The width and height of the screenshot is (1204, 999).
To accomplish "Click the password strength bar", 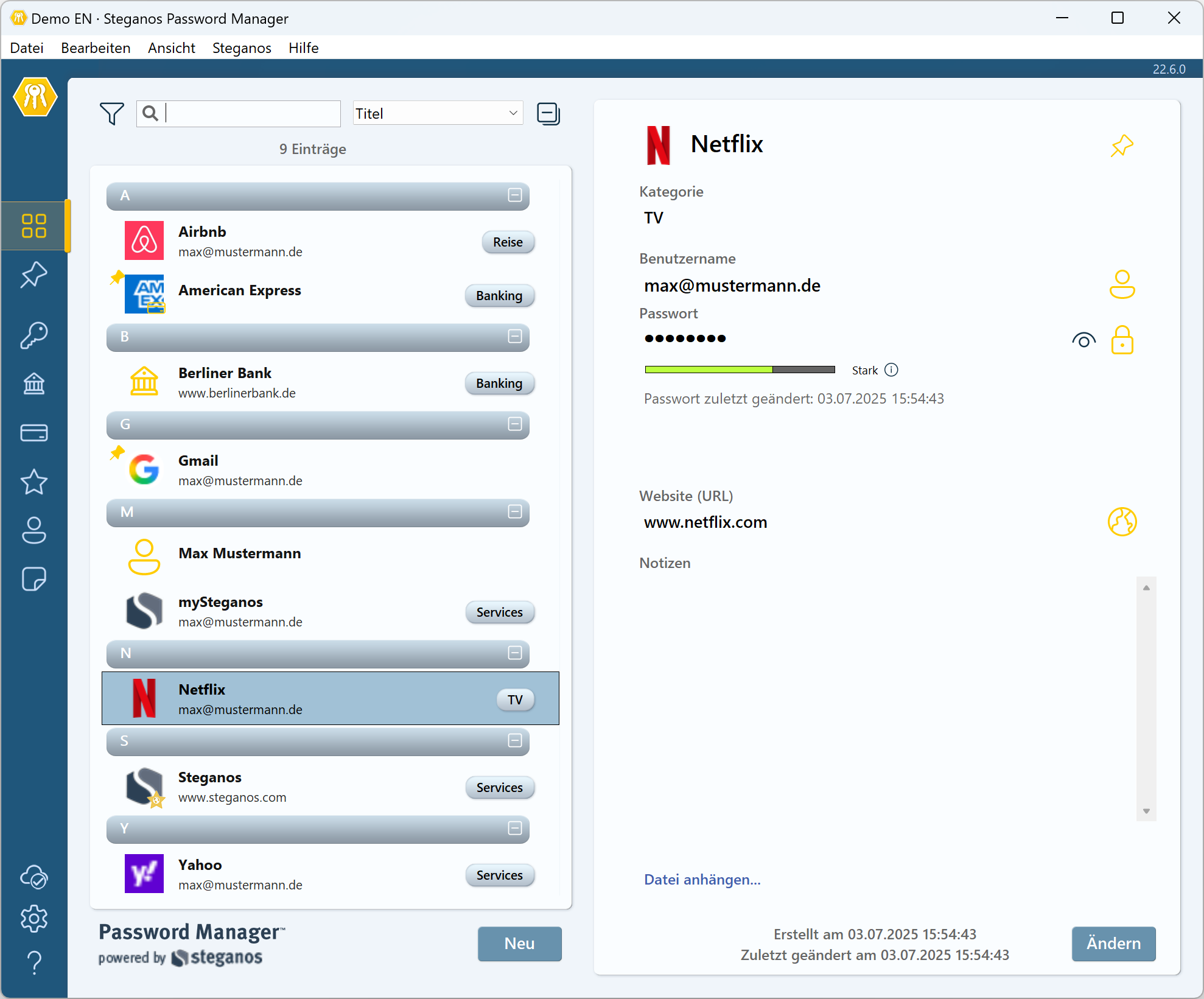I will pos(740,370).
